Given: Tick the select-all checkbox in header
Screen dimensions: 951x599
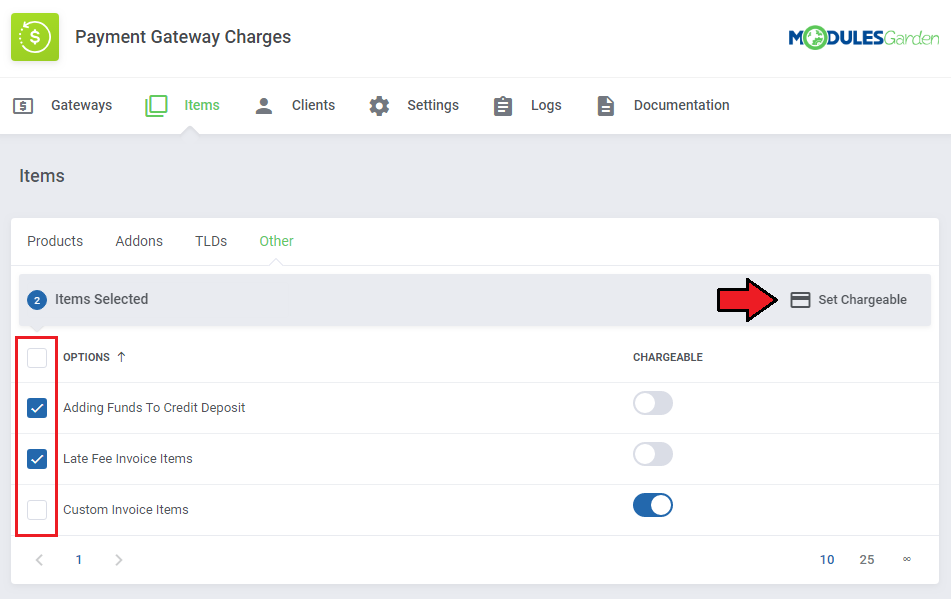Looking at the screenshot, I should [x=37, y=358].
